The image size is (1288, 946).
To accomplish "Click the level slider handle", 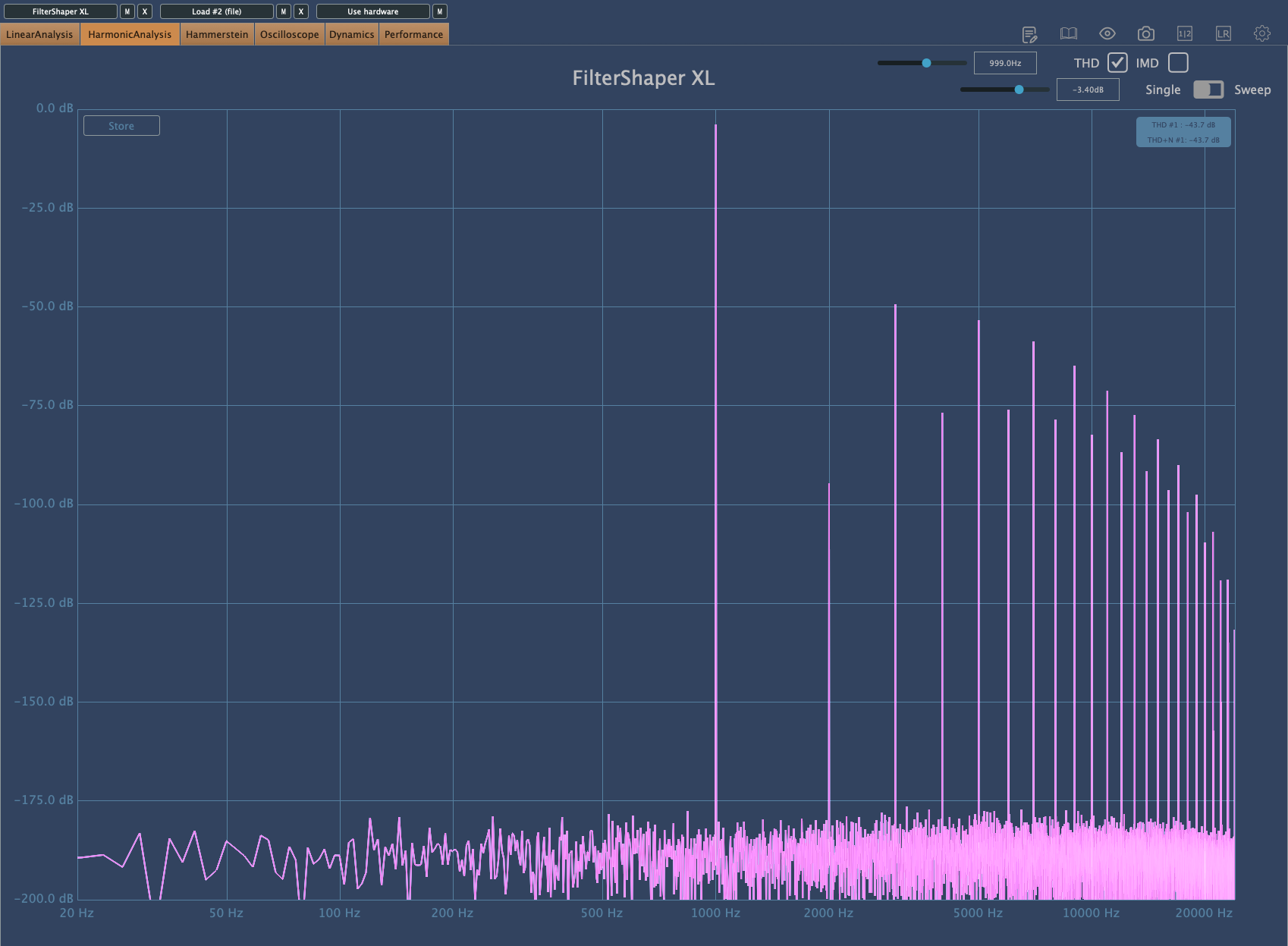I will pyautogui.click(x=1019, y=90).
